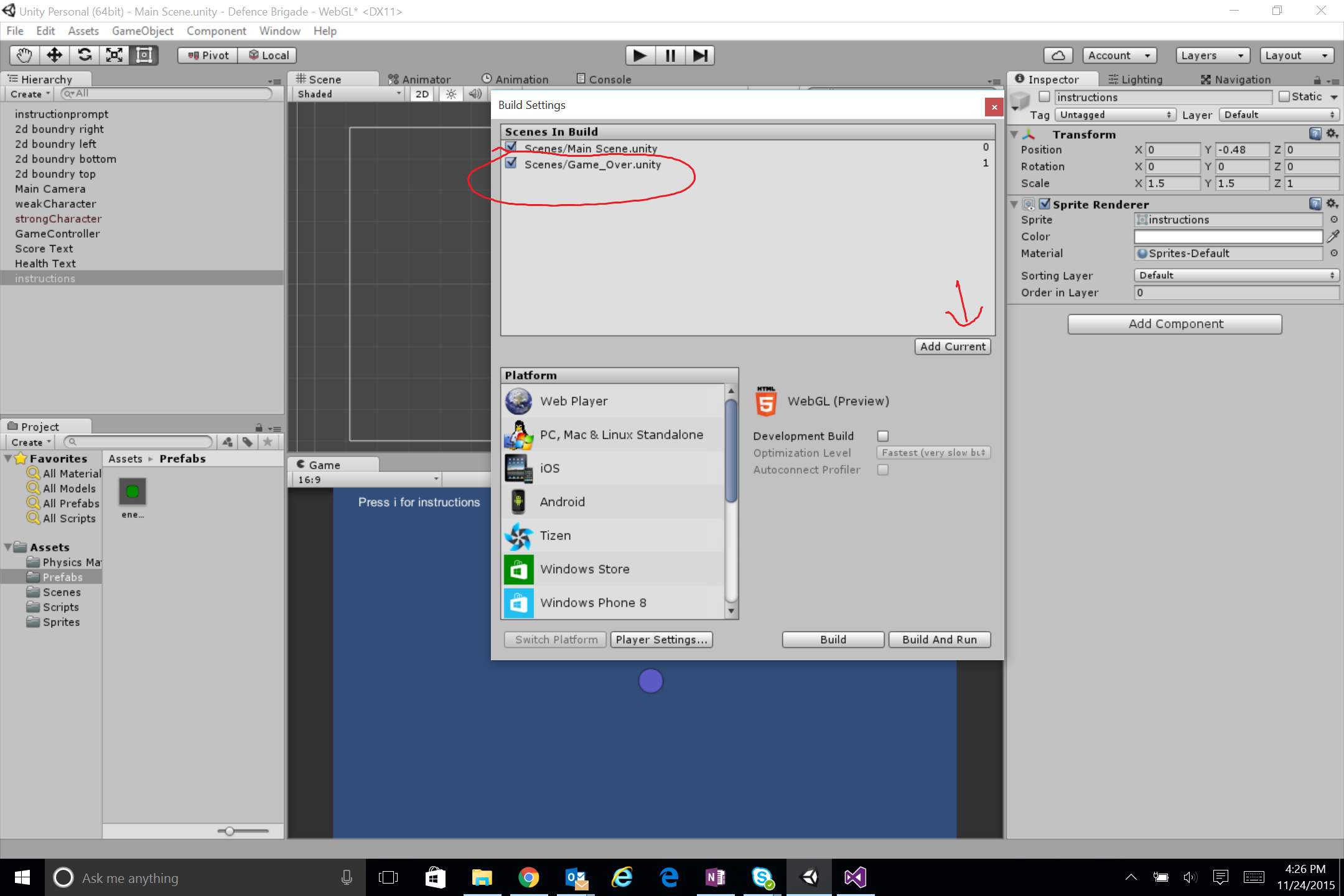The image size is (1344, 896).
Task: Open Material object picker circle
Action: [1333, 253]
